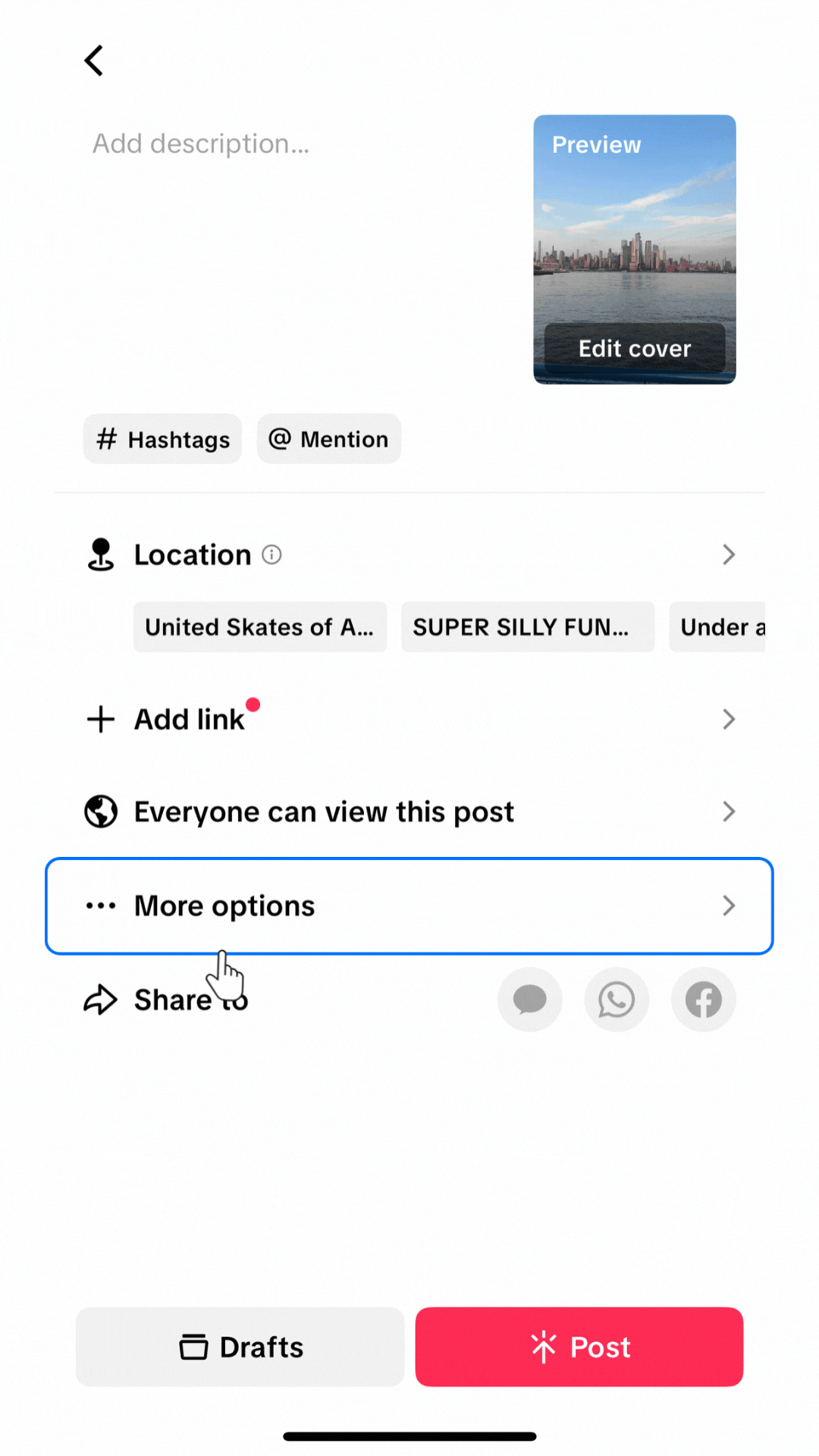The height and width of the screenshot is (1456, 819).
Task: Click the Share to arrow icon
Action: click(x=100, y=999)
